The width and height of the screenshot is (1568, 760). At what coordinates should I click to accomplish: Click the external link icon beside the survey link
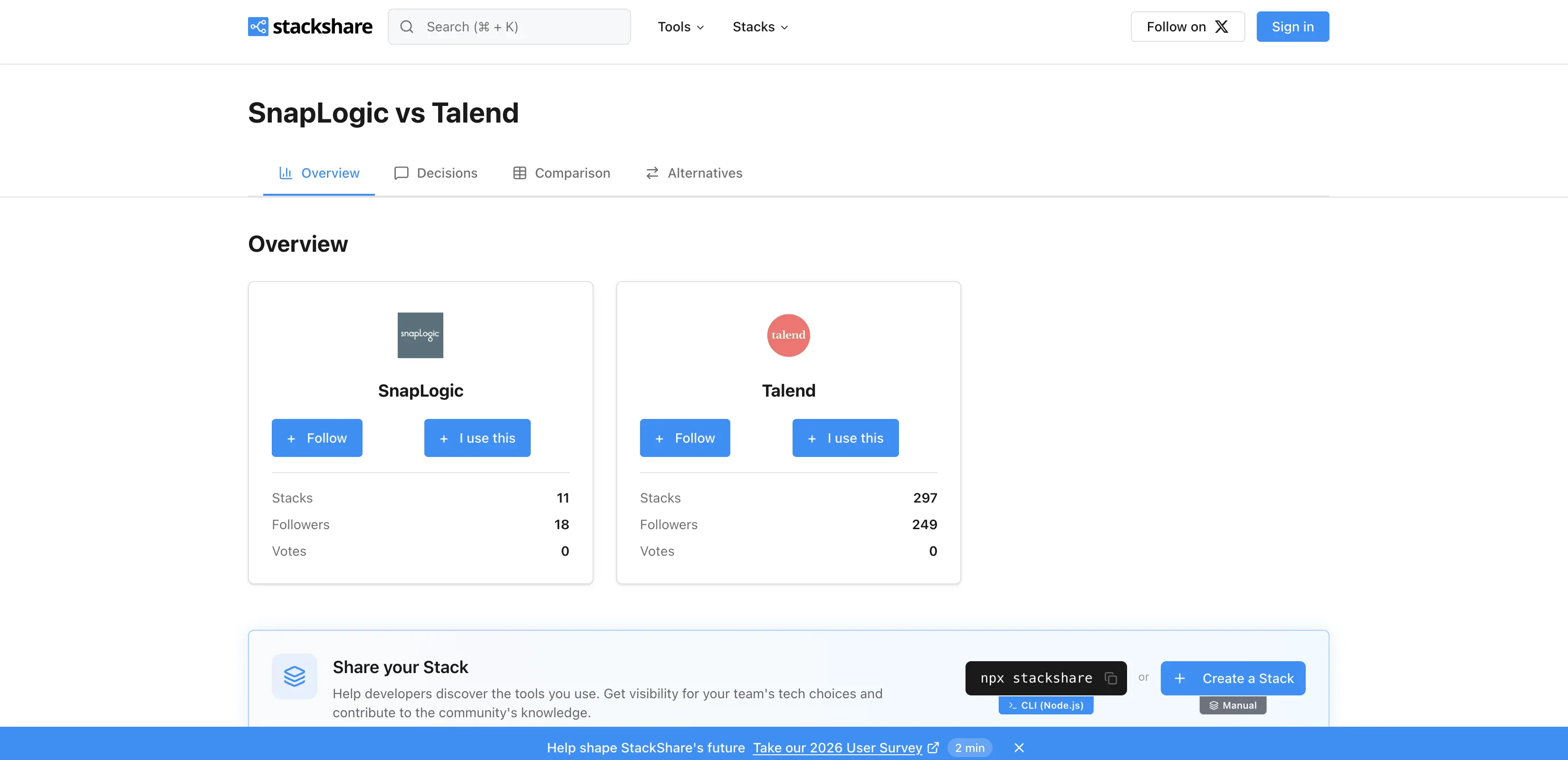click(933, 748)
